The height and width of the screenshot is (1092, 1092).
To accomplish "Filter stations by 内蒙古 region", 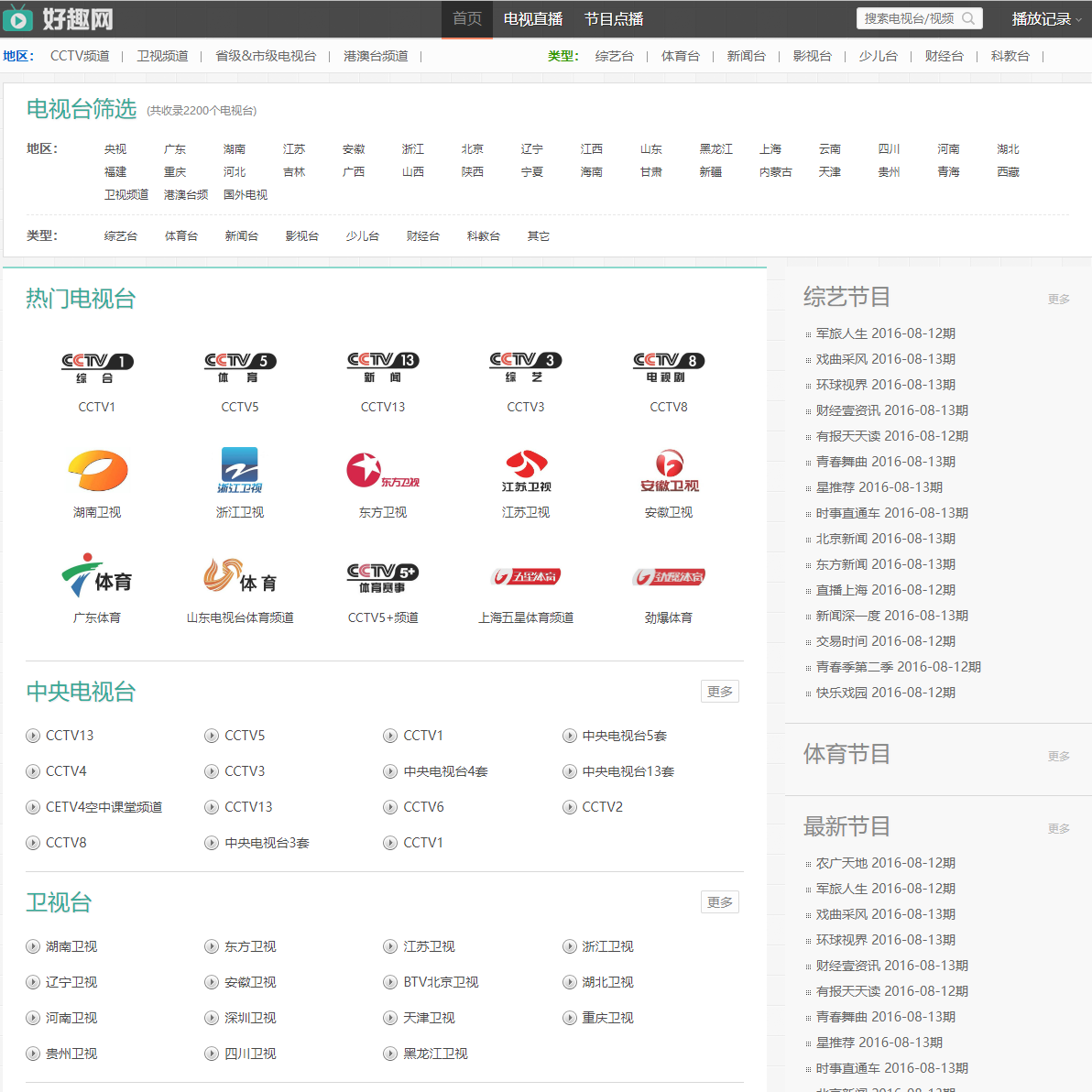I will pos(776,172).
